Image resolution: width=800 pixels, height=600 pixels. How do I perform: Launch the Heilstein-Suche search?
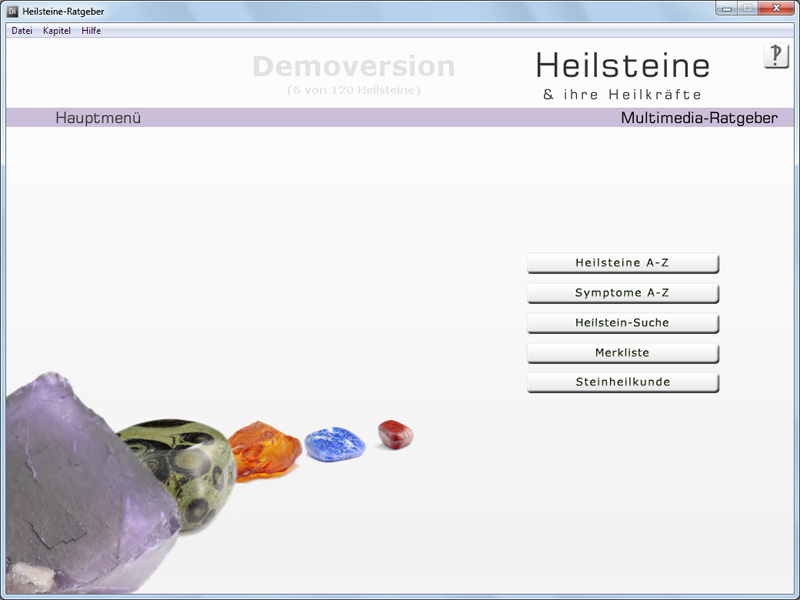(622, 323)
